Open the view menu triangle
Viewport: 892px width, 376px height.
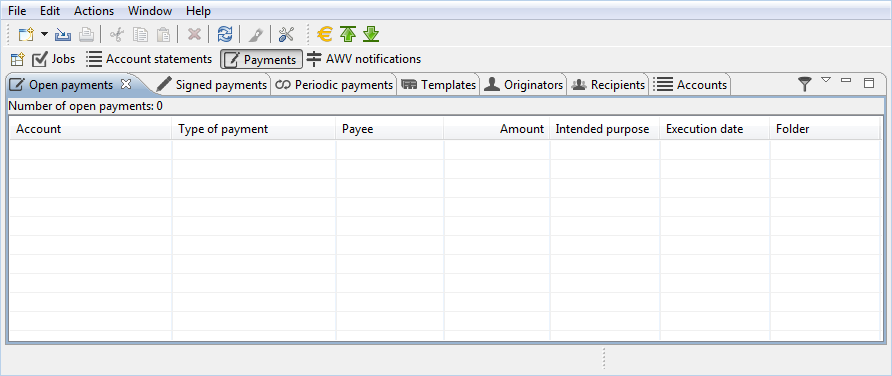point(826,80)
